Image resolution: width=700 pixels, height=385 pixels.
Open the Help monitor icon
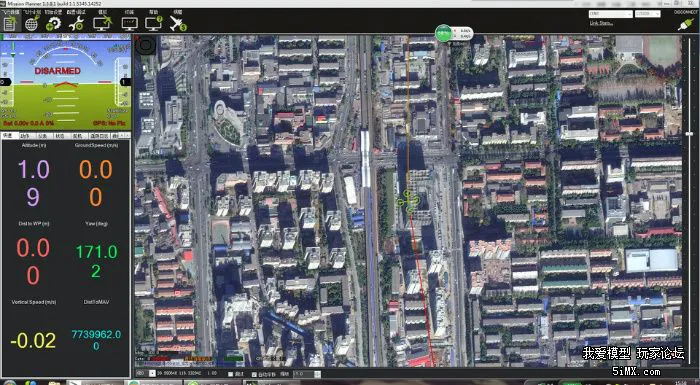154,22
